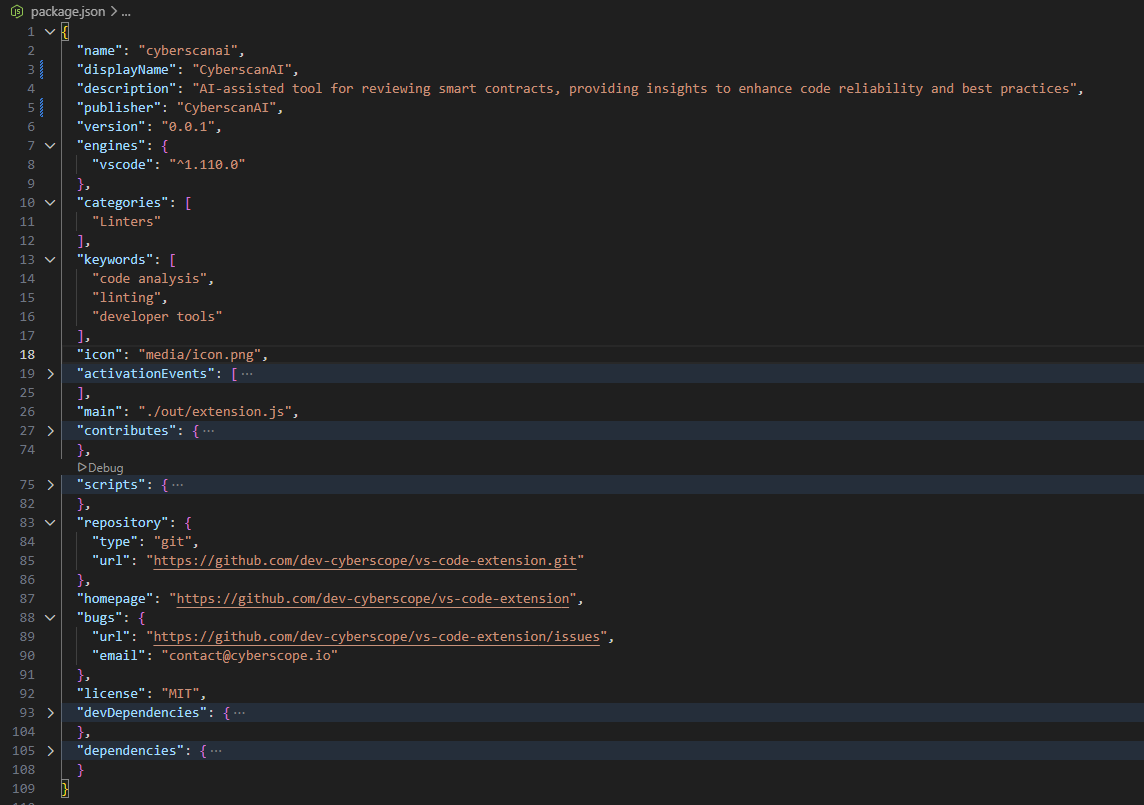Click the "code analysis" keyword
Image resolution: width=1144 pixels, height=805 pixels.
point(150,278)
